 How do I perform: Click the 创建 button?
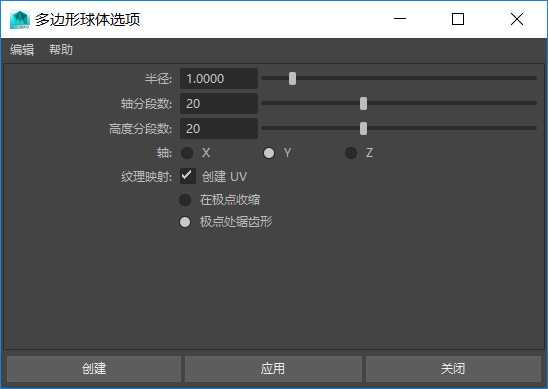pos(94,369)
